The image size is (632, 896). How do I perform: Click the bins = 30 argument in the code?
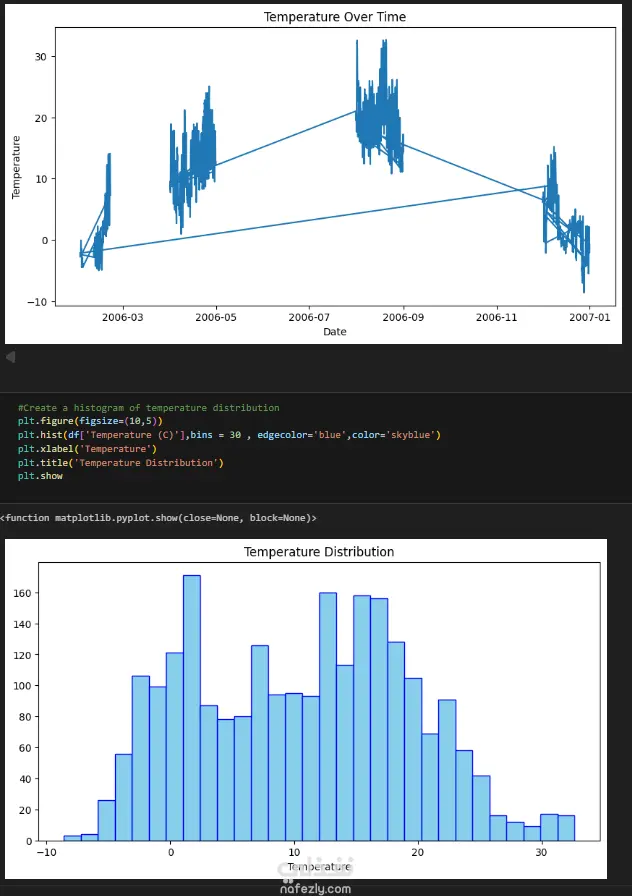(x=218, y=435)
